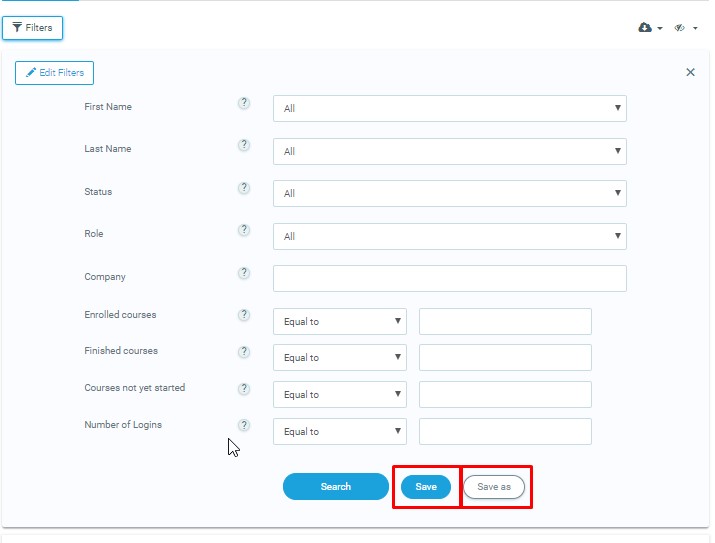This screenshot has height=543, width=715.
Task: Click the help icon next to First Name
Action: tap(244, 103)
